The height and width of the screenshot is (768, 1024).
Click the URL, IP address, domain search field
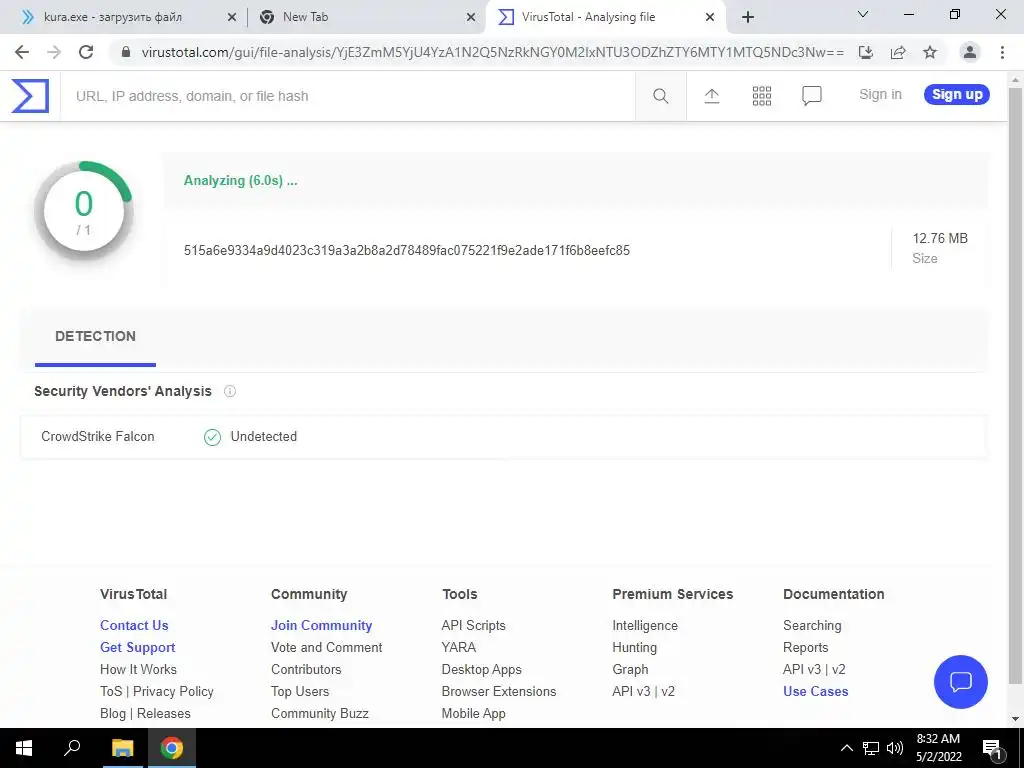[347, 96]
